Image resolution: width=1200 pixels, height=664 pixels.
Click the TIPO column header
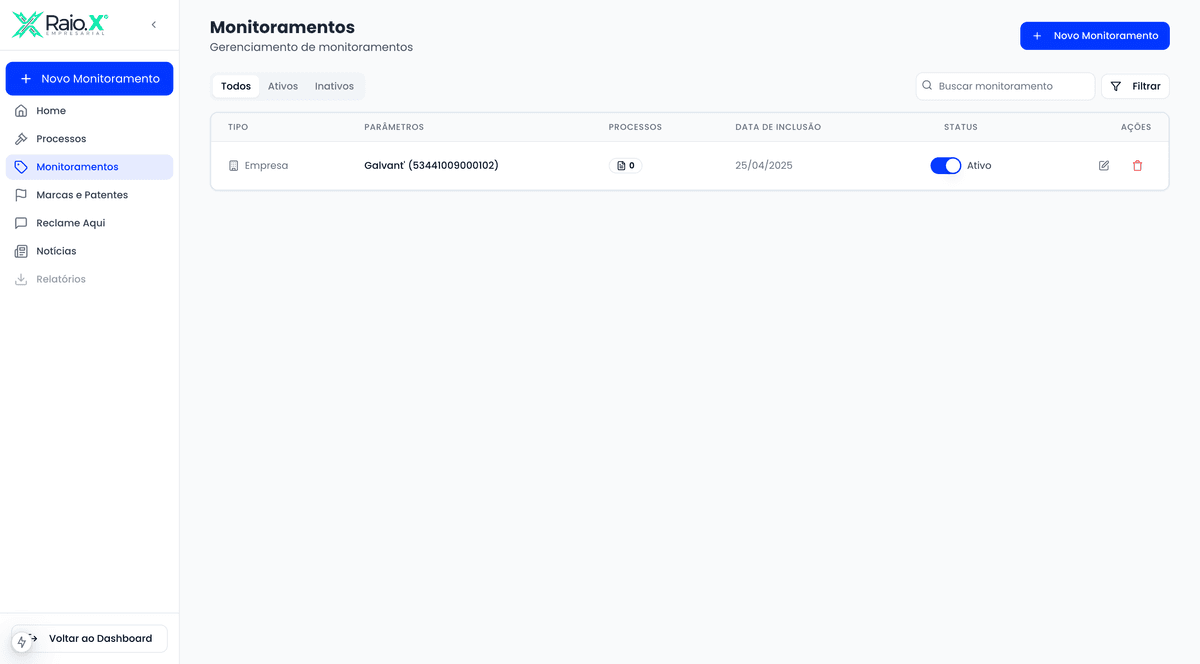click(238, 127)
